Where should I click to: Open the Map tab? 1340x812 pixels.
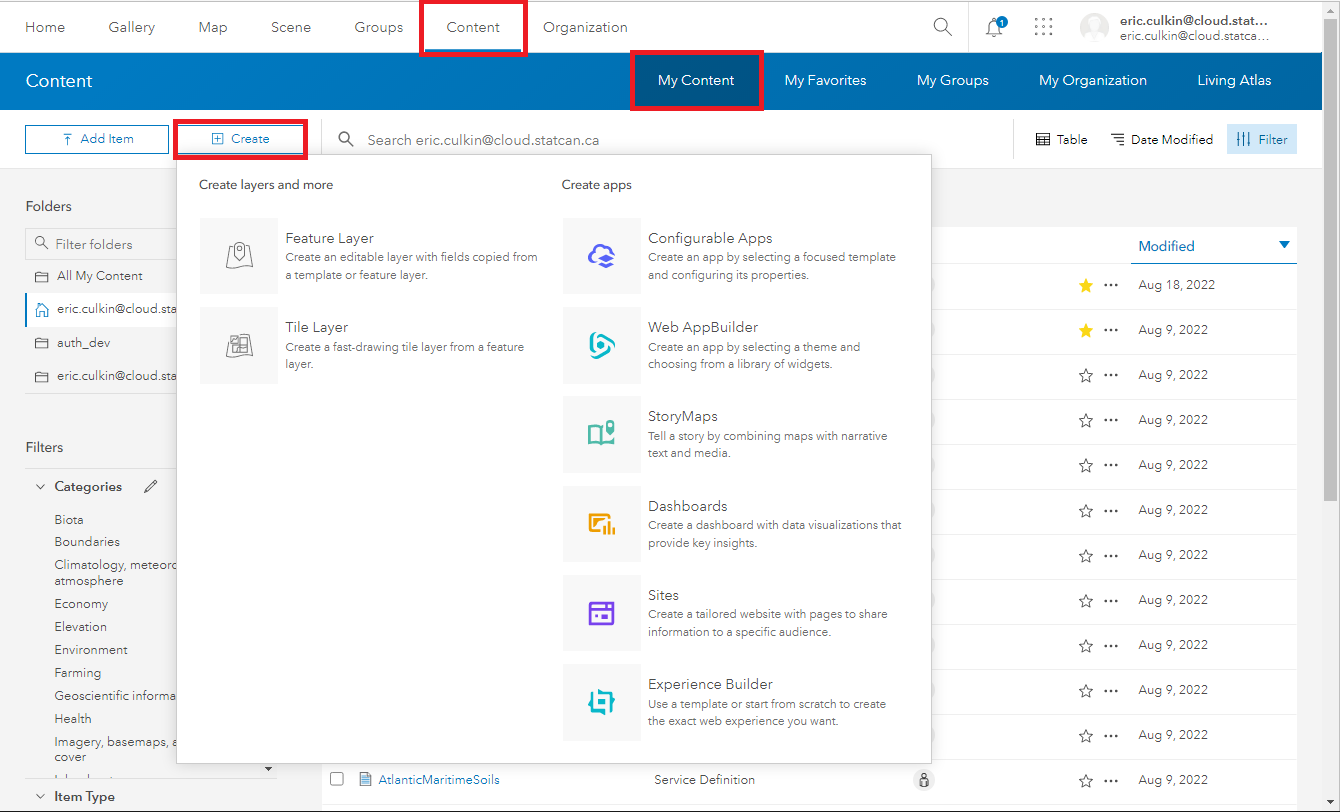click(213, 27)
